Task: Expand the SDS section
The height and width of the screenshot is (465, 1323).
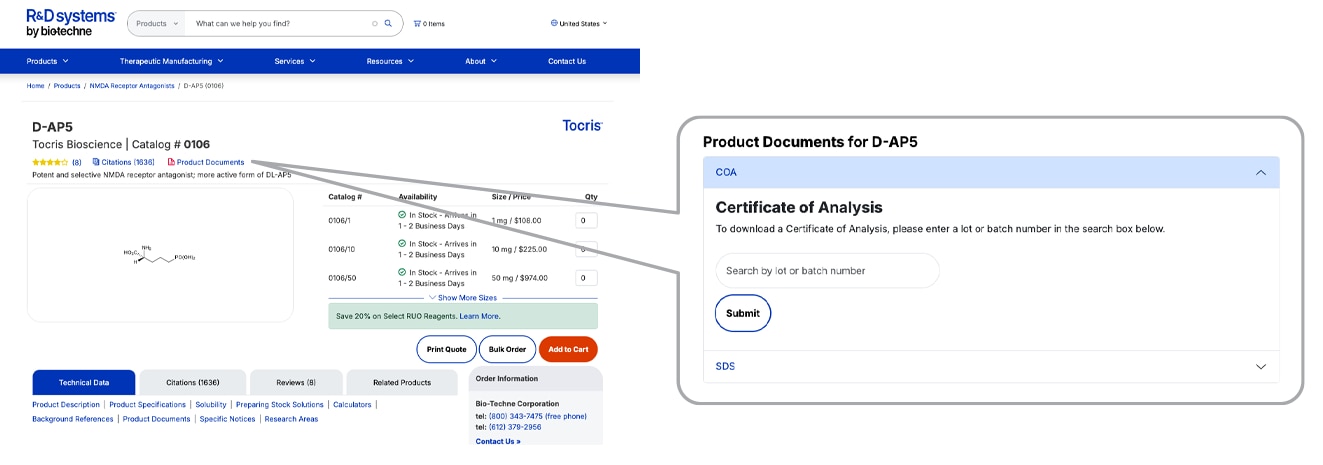Action: tap(991, 366)
